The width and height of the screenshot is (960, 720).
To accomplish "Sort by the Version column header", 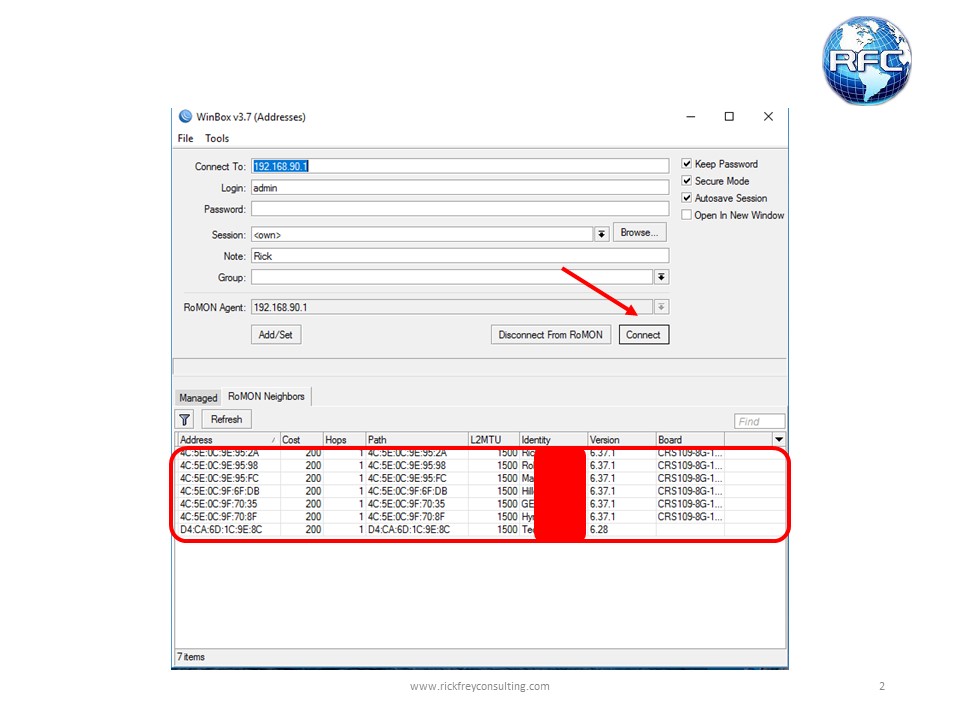I will point(622,440).
